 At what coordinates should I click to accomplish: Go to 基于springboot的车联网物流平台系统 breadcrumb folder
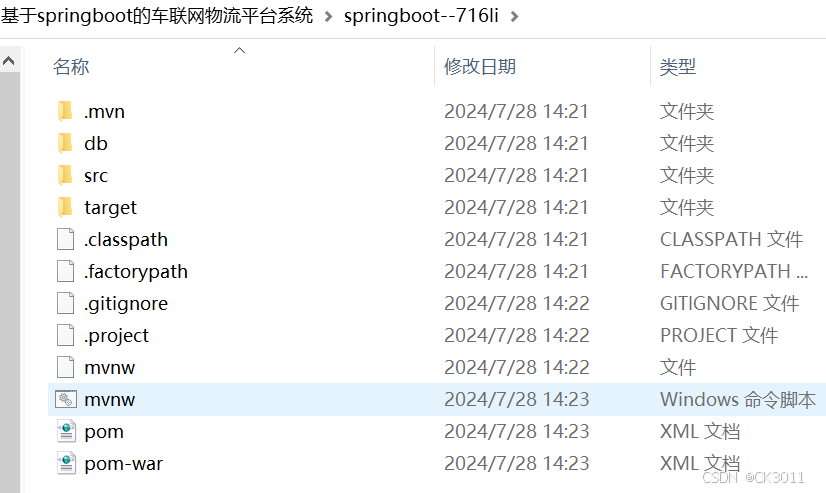coord(157,16)
